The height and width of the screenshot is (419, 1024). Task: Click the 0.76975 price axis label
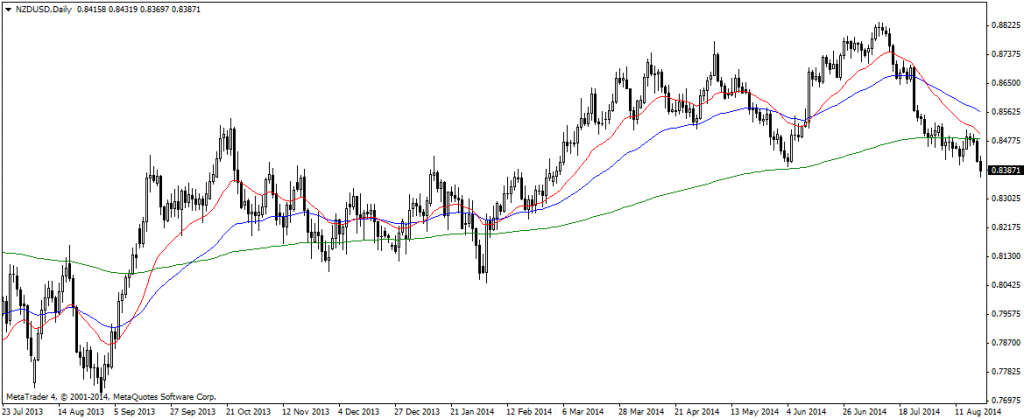pyautogui.click(x=1004, y=401)
